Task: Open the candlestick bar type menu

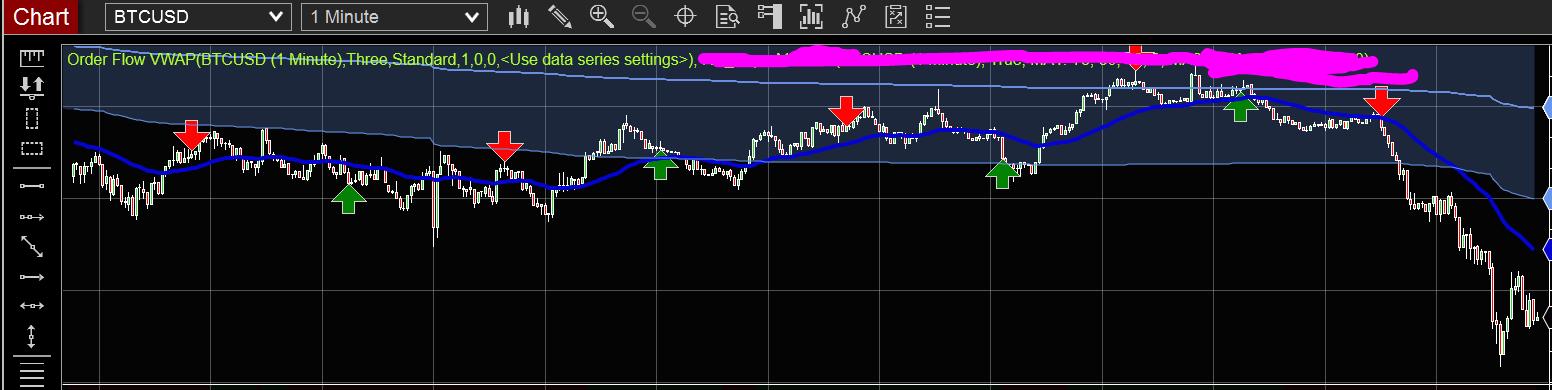Action: [x=518, y=16]
